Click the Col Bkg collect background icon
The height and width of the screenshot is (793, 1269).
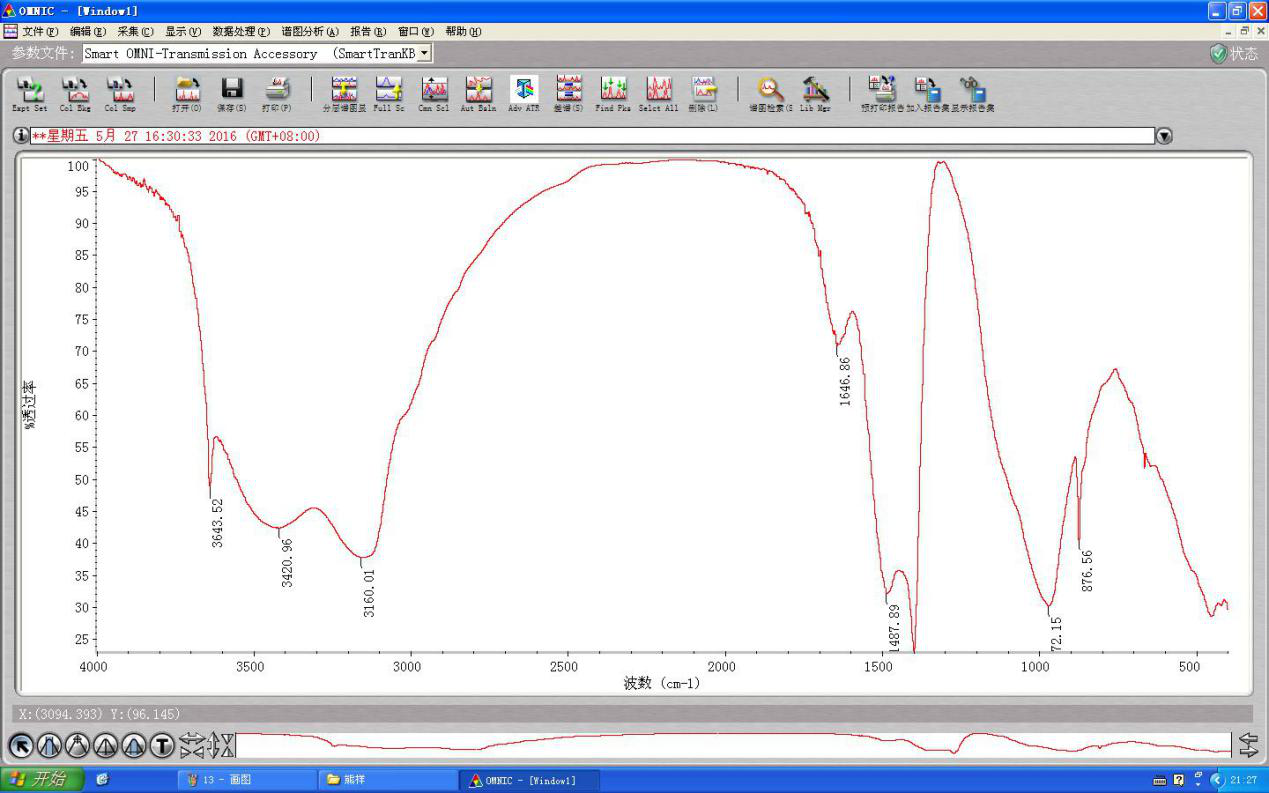point(75,93)
